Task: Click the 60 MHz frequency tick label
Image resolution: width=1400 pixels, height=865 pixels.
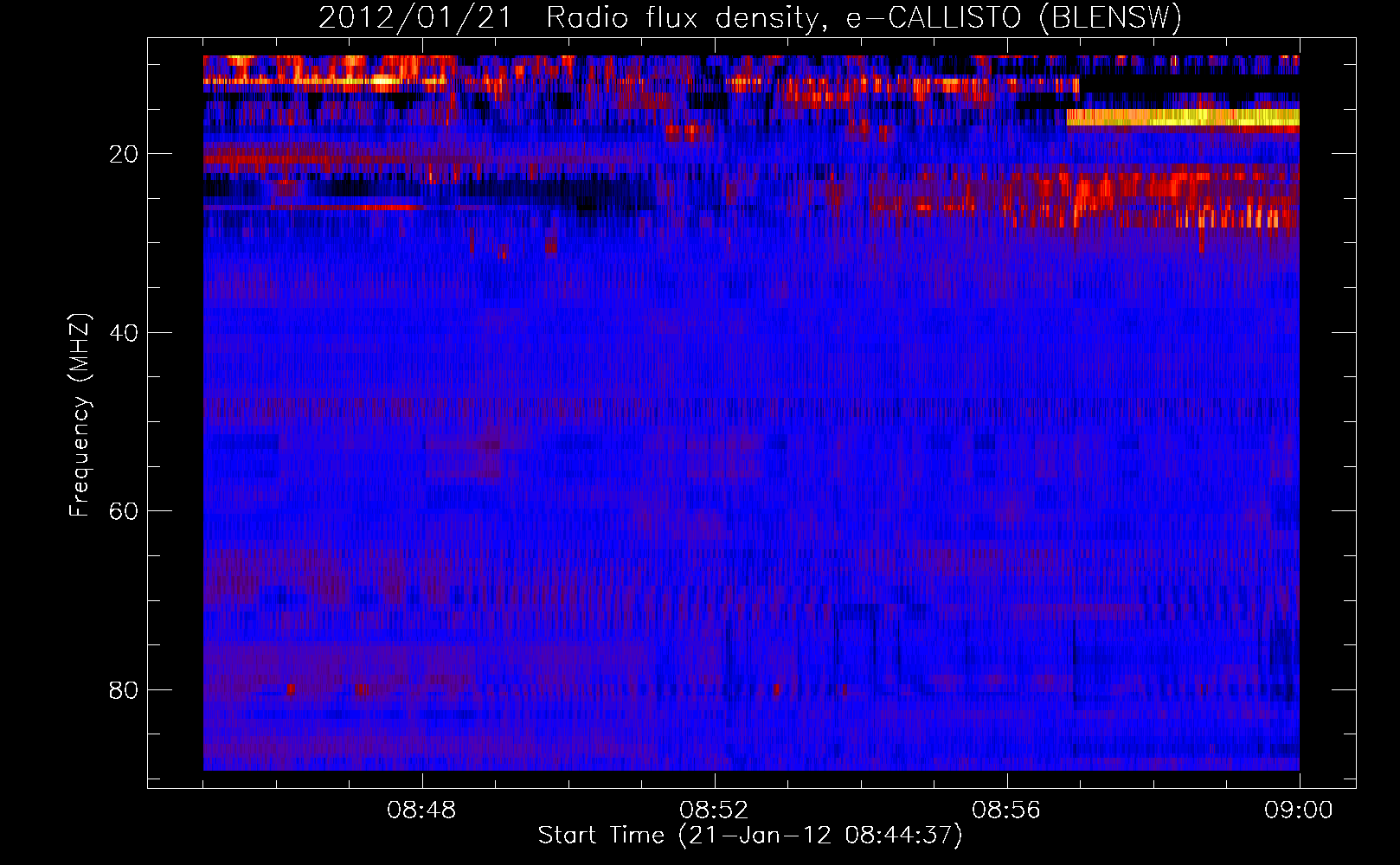Action: pyautogui.click(x=125, y=511)
